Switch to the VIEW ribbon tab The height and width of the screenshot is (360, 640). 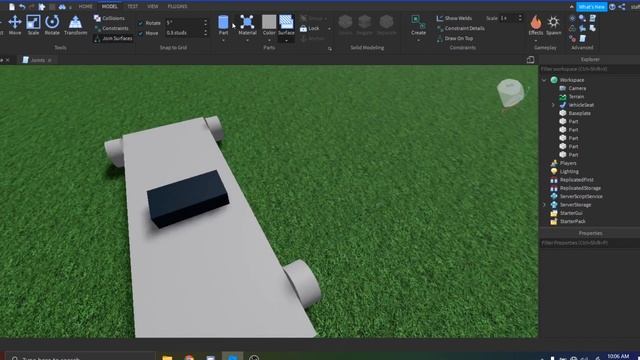[x=153, y=7]
